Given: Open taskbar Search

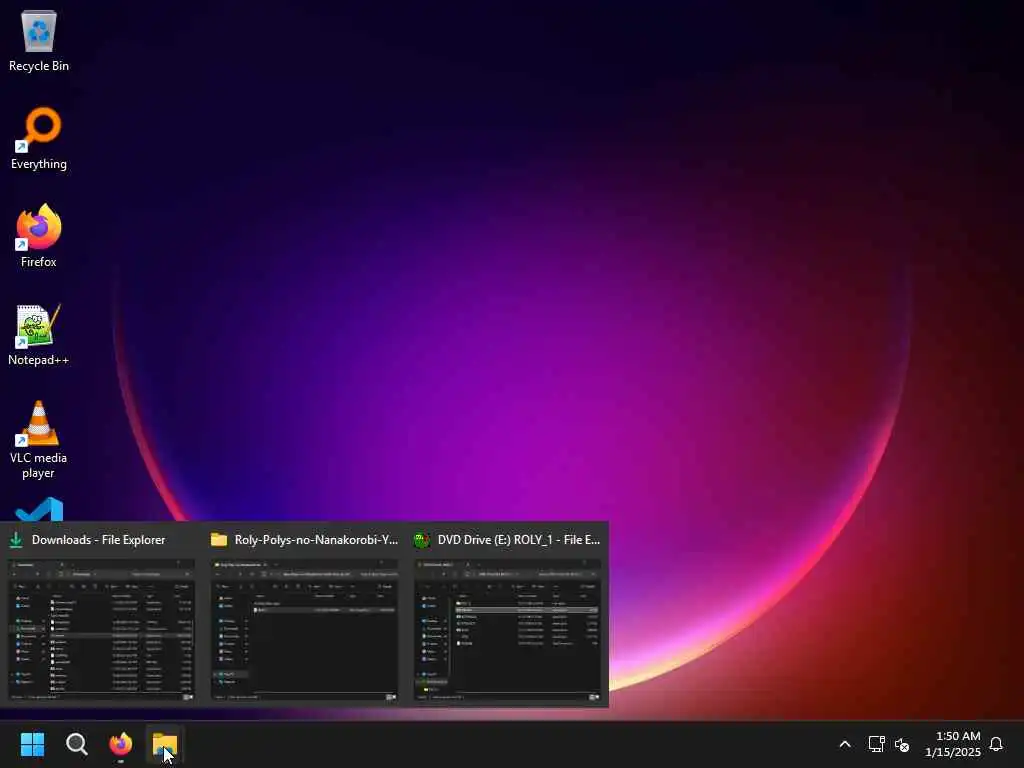Looking at the screenshot, I should pyautogui.click(x=76, y=744).
